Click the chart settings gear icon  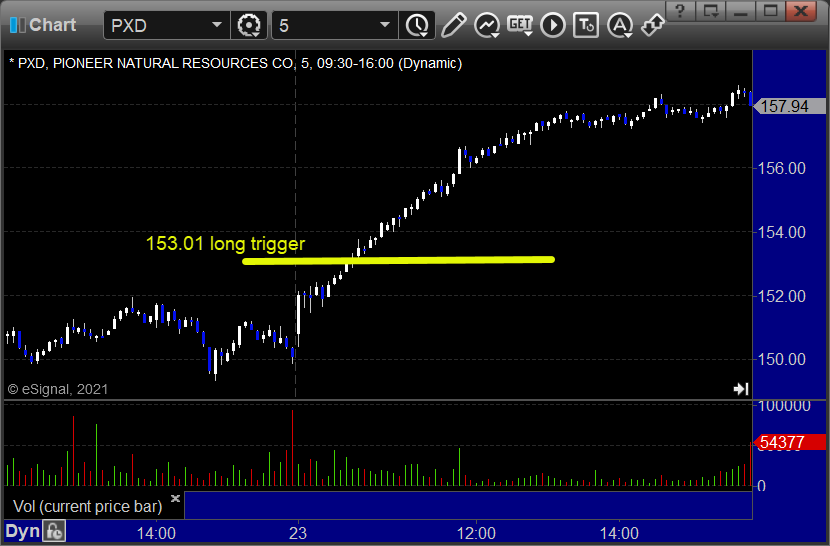click(x=249, y=25)
